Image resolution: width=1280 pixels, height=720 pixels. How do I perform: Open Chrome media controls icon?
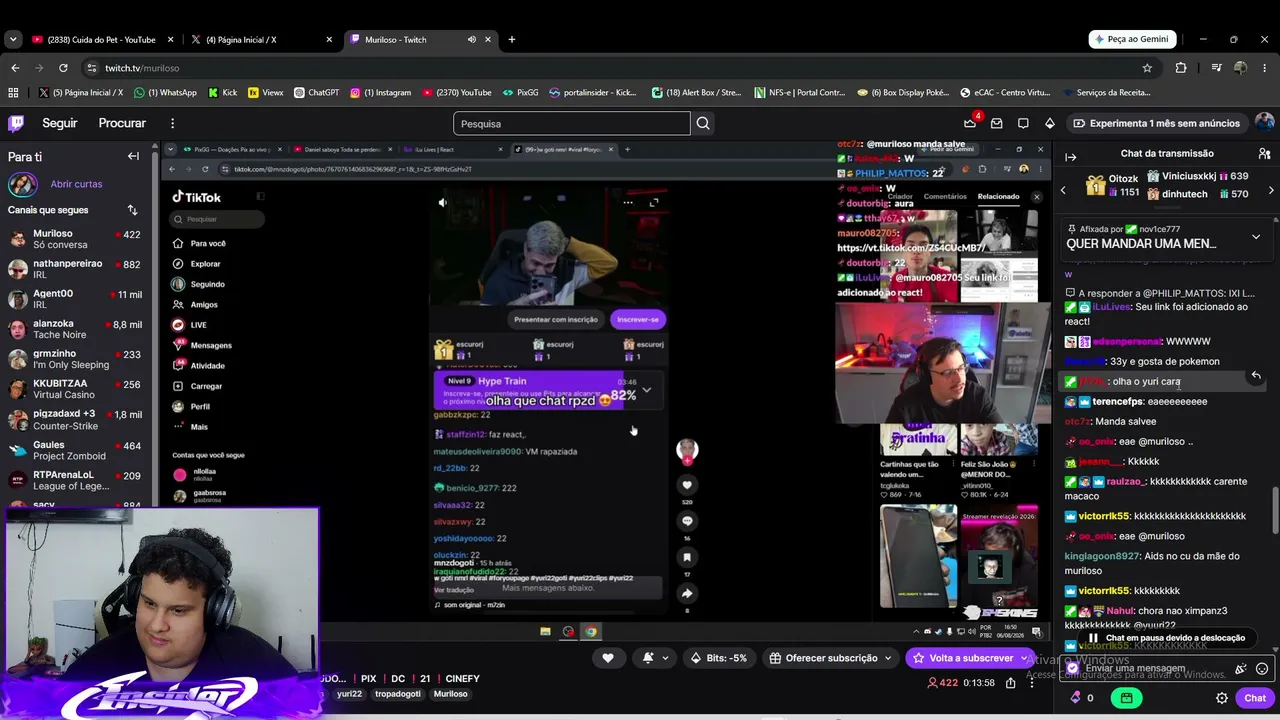point(1216,68)
